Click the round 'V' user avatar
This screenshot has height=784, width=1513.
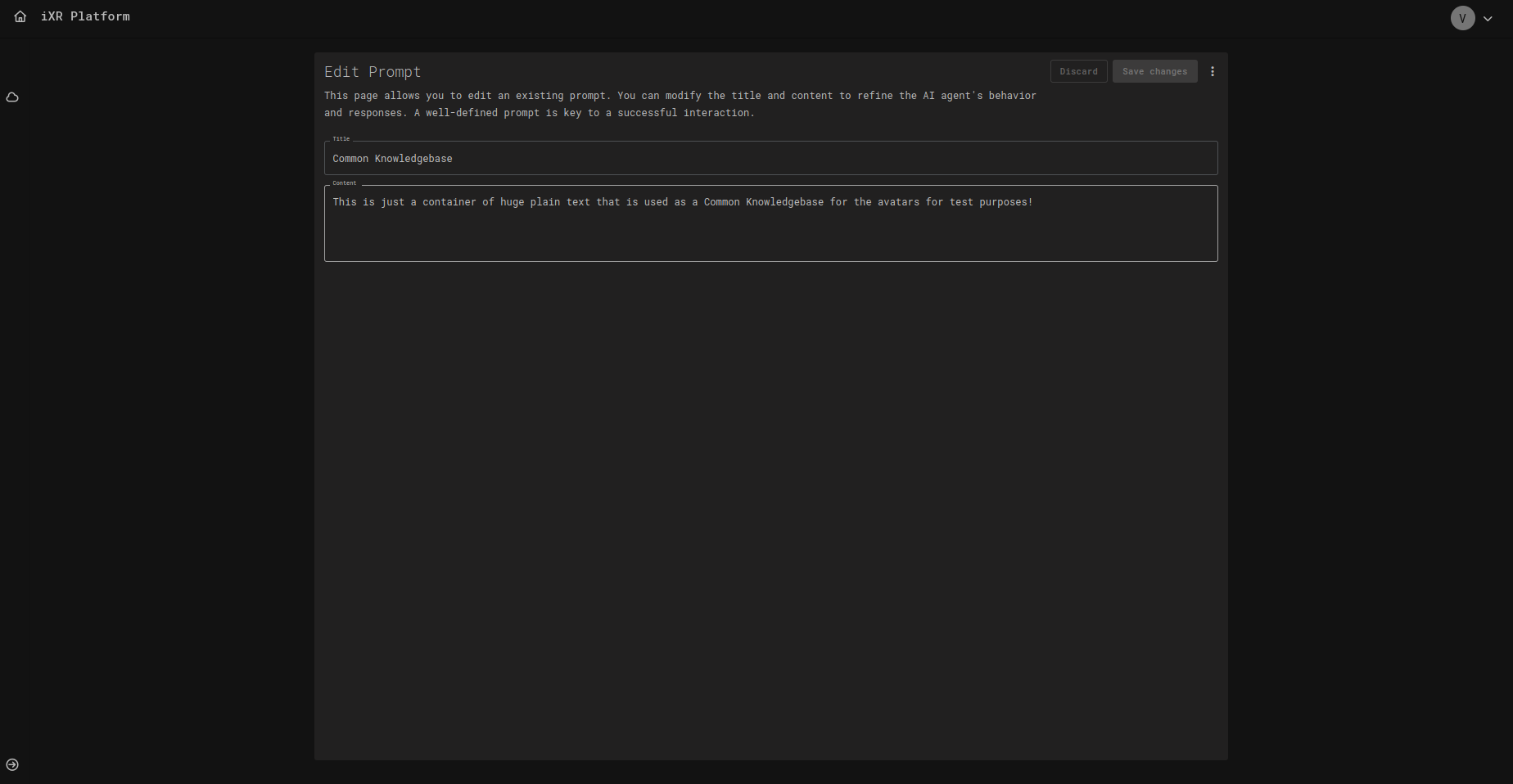pos(1462,18)
